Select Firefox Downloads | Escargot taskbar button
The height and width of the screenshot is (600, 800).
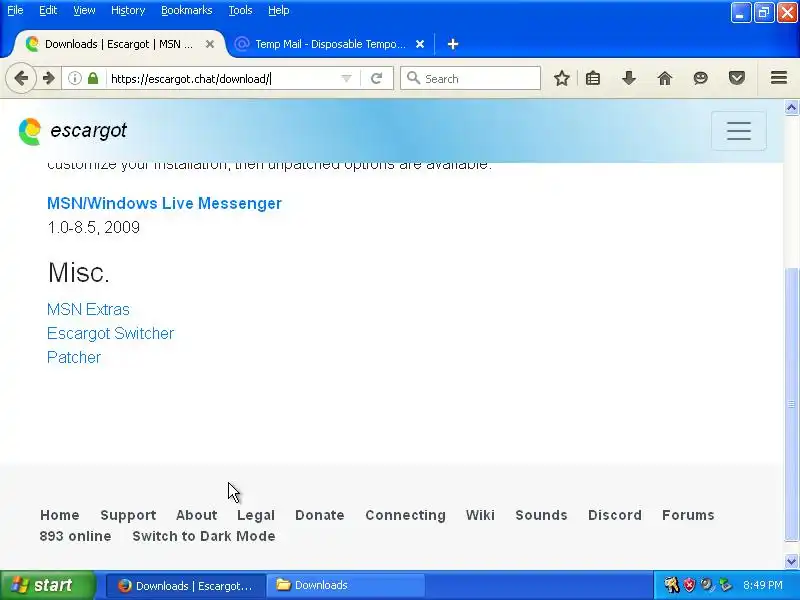click(186, 585)
